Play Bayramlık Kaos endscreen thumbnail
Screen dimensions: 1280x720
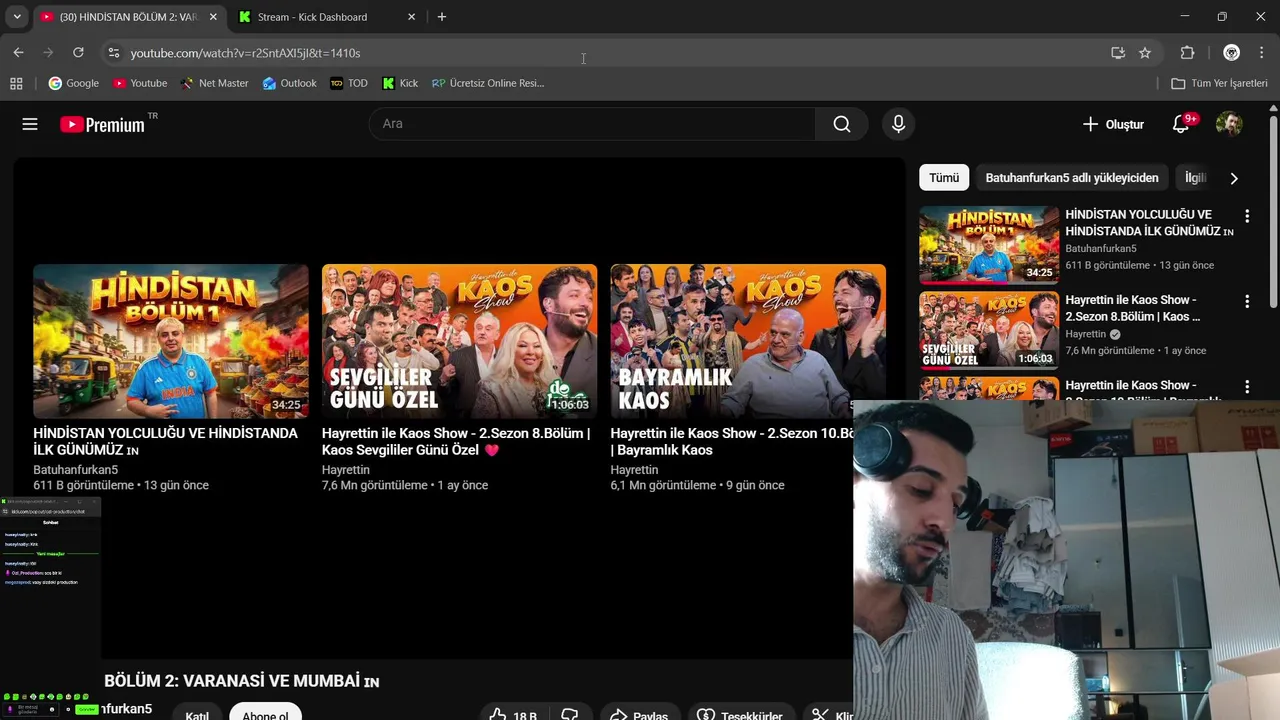point(748,341)
